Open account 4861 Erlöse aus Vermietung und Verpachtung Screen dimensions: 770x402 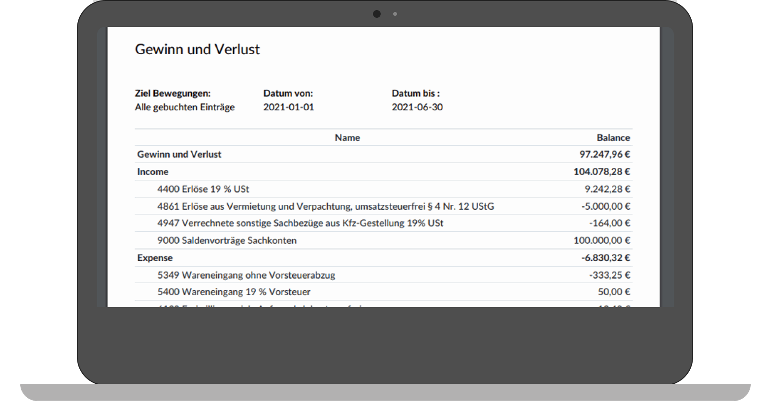325,206
